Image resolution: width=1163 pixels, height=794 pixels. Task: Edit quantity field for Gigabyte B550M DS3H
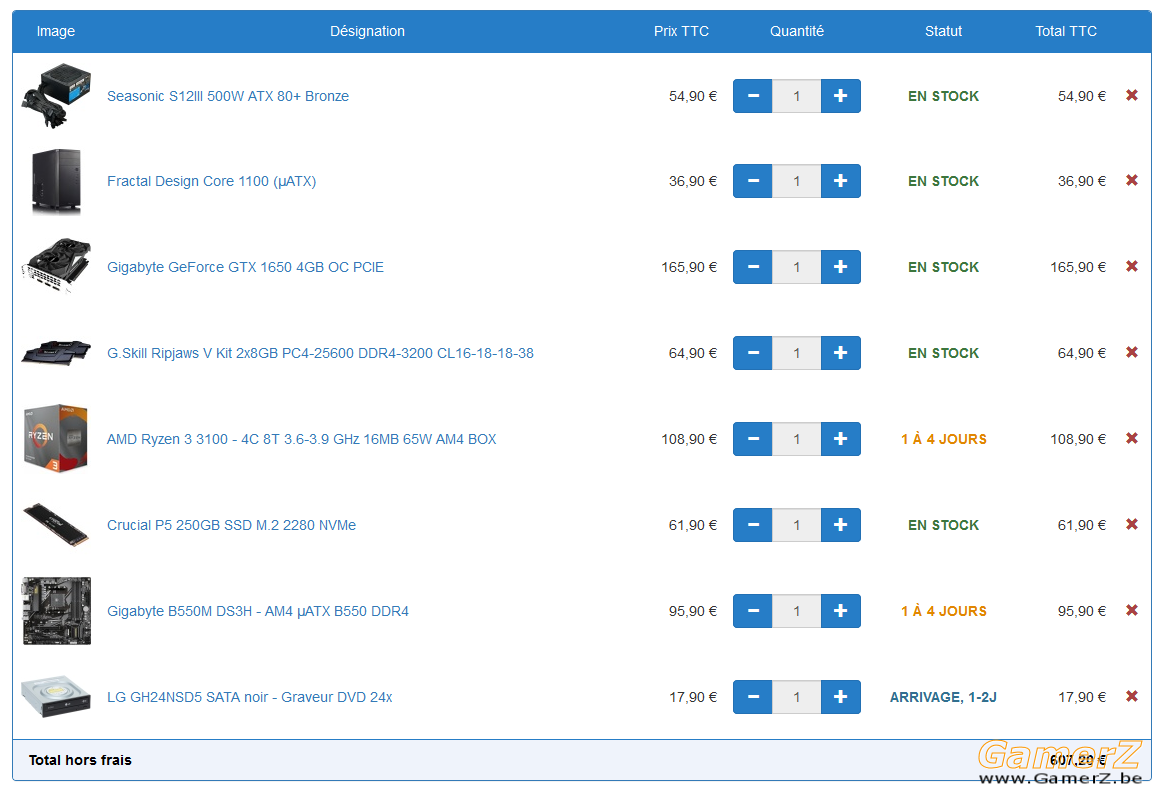click(x=797, y=611)
